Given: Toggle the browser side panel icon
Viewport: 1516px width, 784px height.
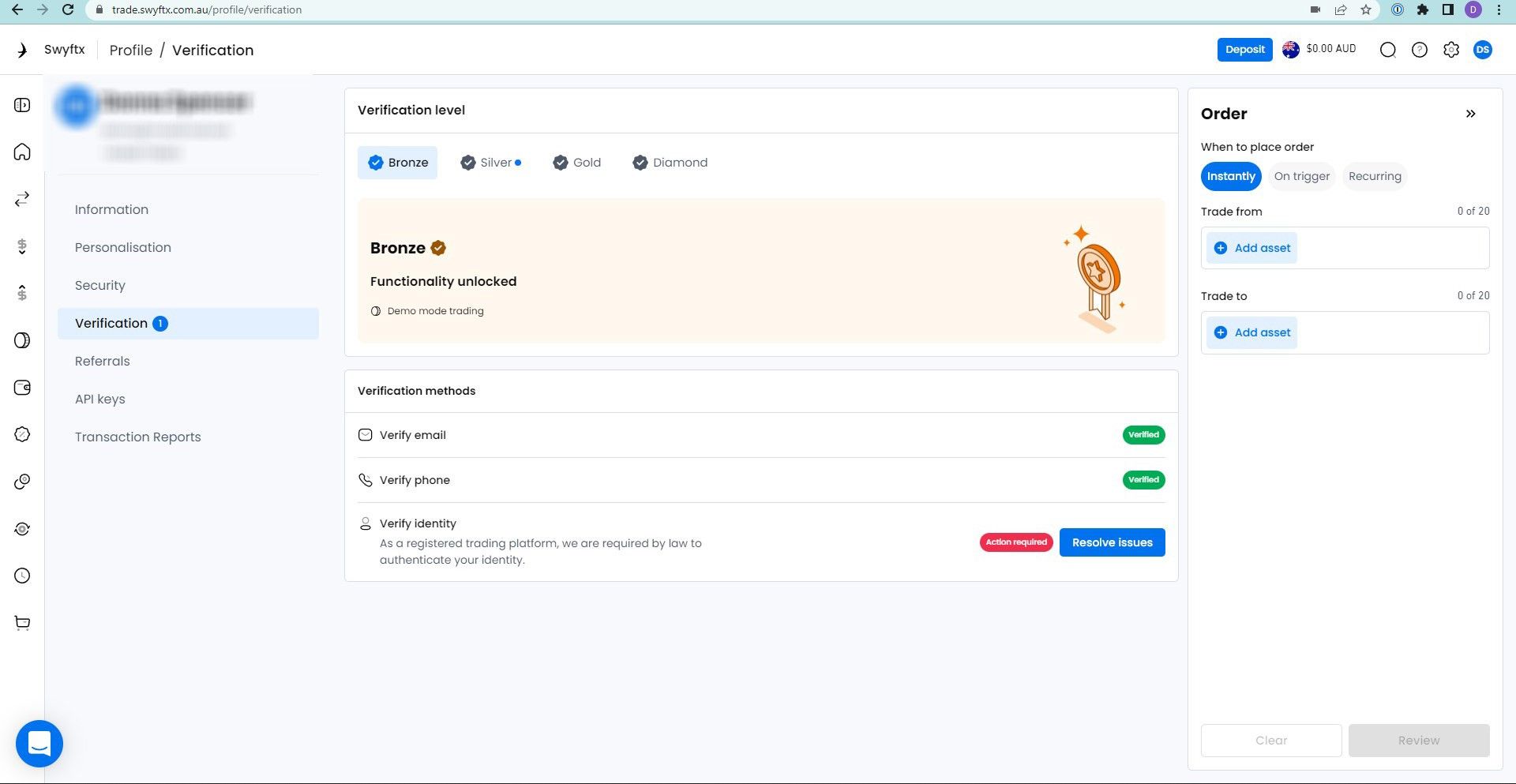Looking at the screenshot, I should tap(1447, 10).
